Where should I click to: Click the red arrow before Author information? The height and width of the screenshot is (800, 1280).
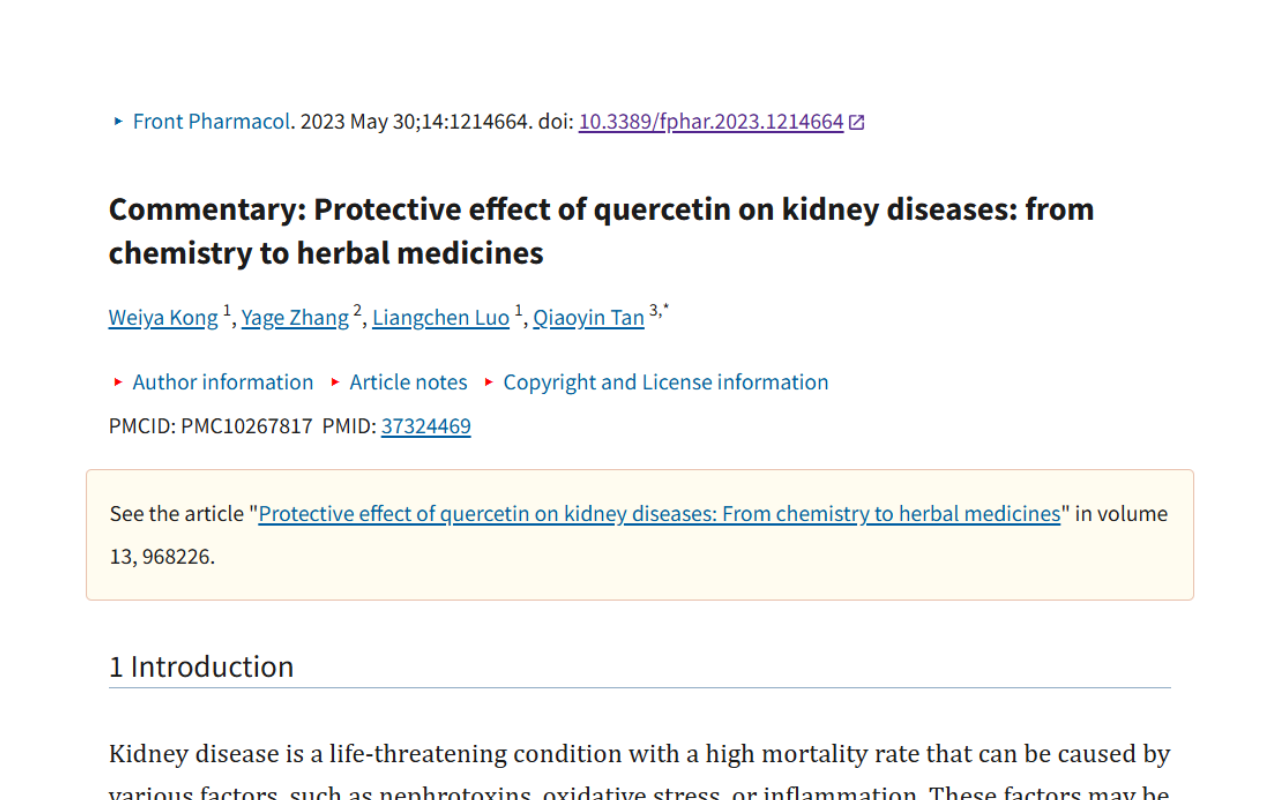click(x=117, y=382)
